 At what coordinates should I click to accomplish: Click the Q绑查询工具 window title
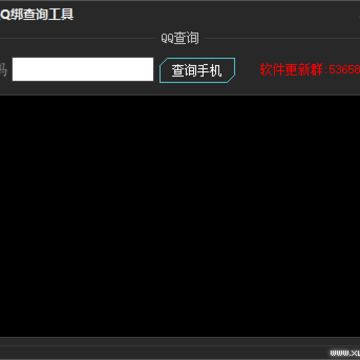tap(36, 14)
